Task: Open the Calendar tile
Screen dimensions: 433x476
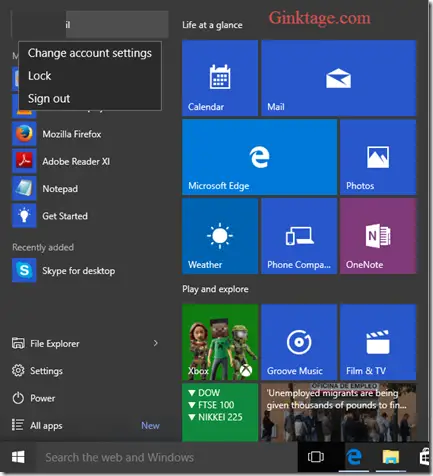Action: pyautogui.click(x=220, y=78)
